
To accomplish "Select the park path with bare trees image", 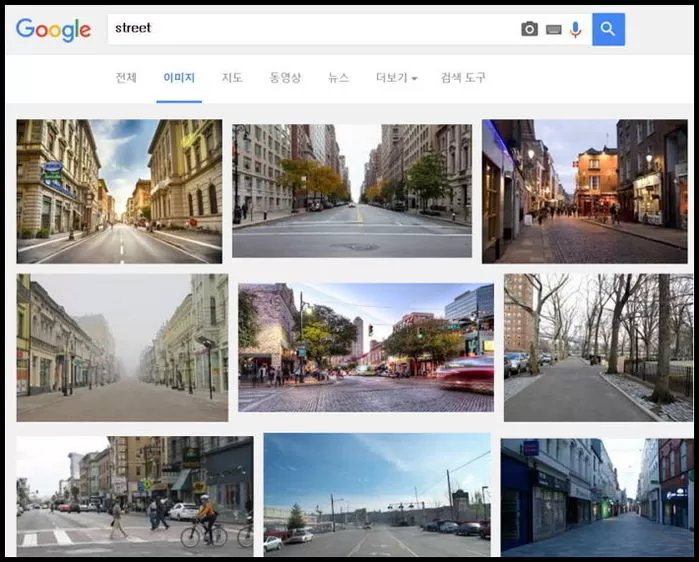I will coord(597,347).
